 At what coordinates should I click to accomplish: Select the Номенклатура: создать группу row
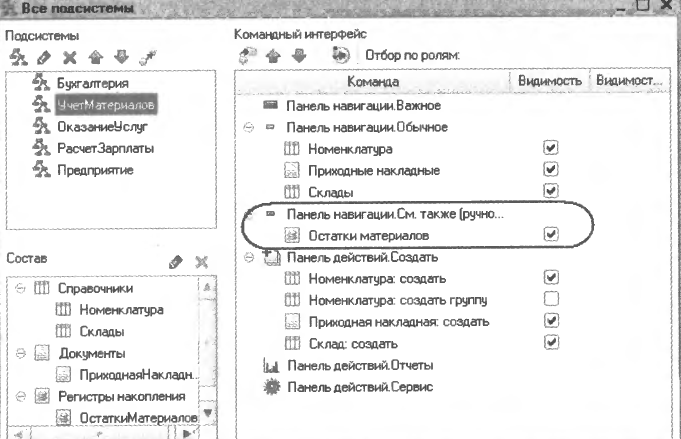click(398, 300)
